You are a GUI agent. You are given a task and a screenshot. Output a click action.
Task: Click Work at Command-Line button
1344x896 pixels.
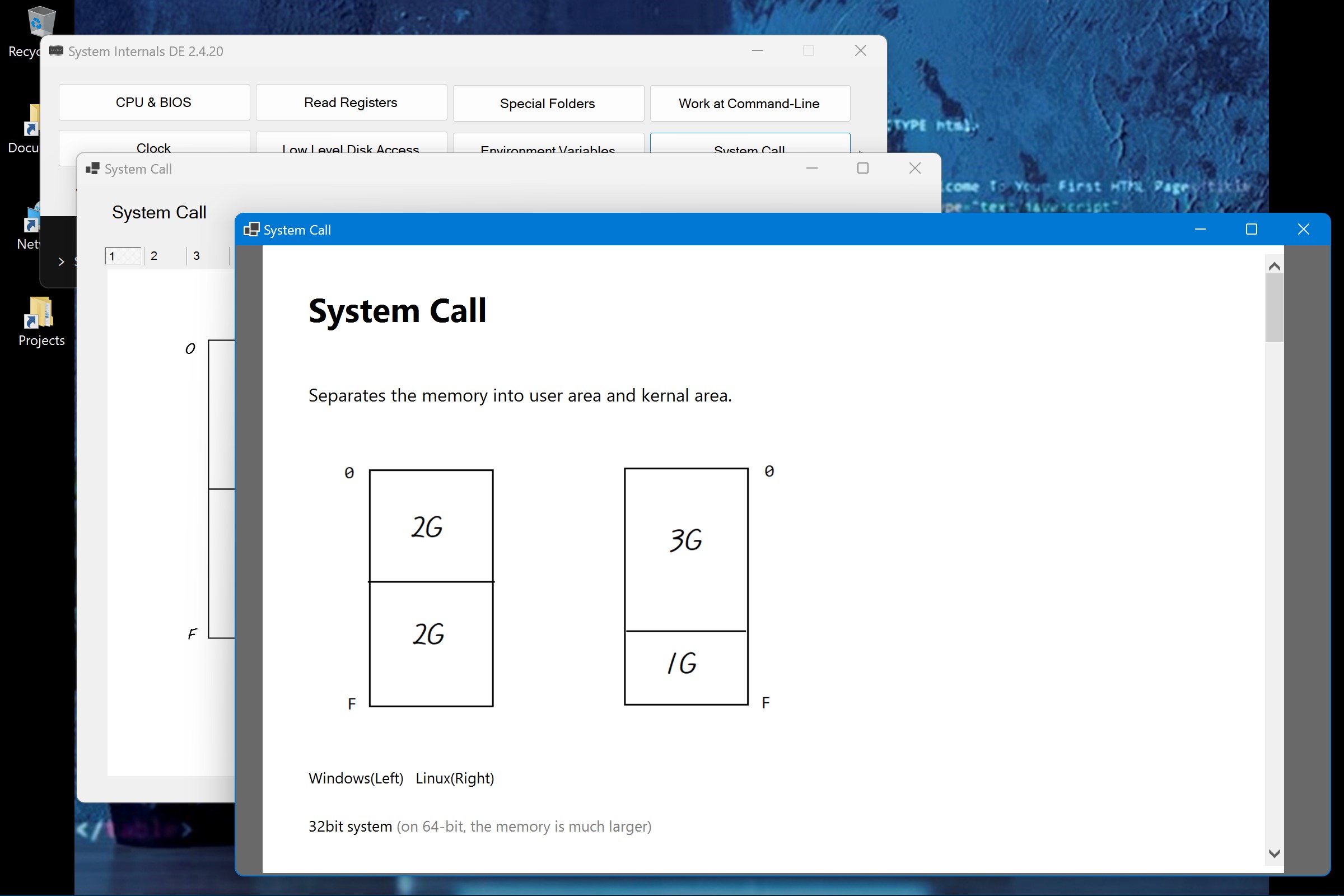click(749, 104)
